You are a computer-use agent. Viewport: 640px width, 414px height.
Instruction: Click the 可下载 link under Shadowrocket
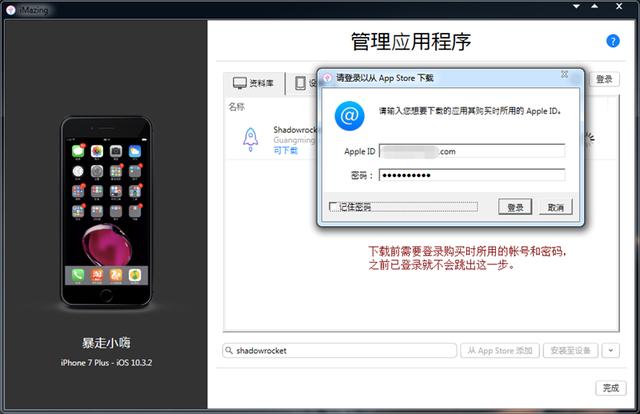(285, 150)
